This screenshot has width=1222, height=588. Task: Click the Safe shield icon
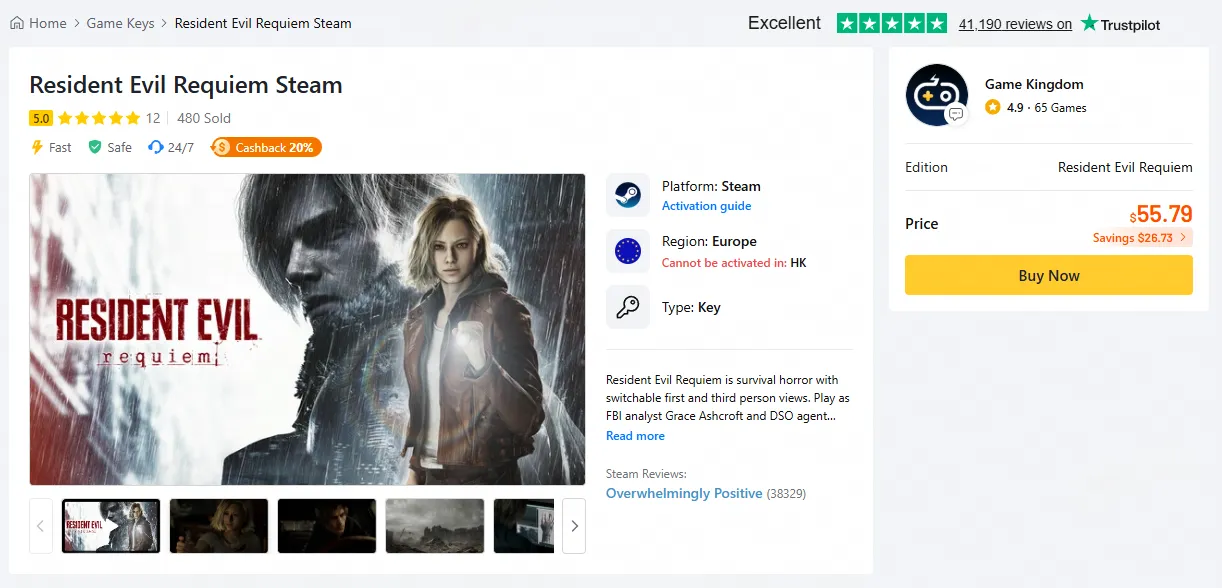95,147
